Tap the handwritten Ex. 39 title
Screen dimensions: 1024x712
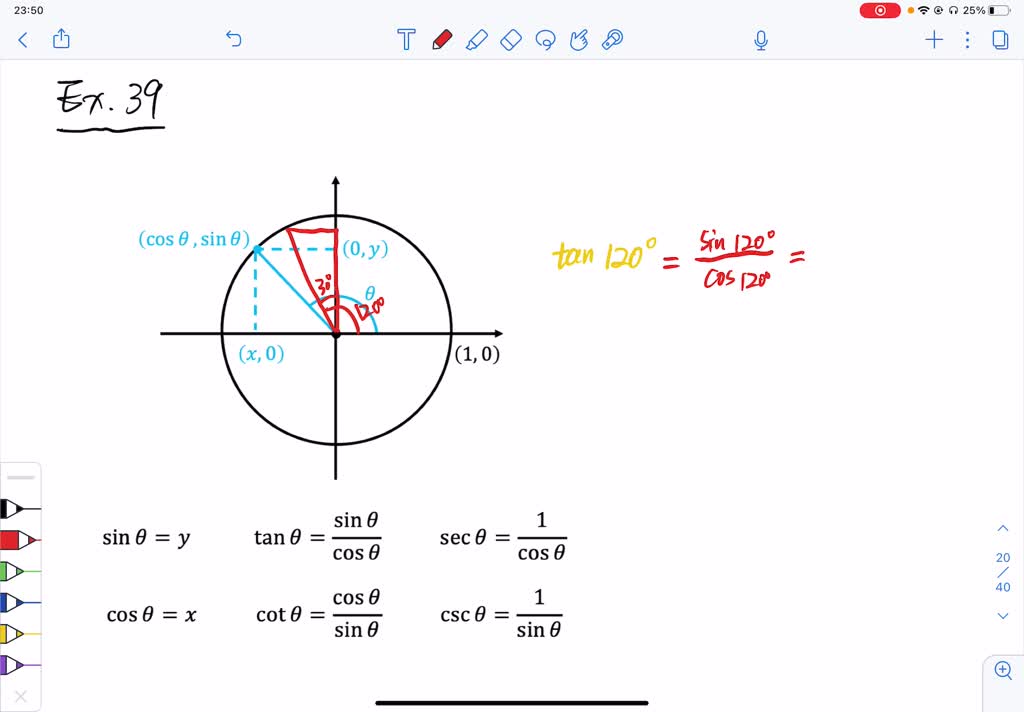pos(110,105)
